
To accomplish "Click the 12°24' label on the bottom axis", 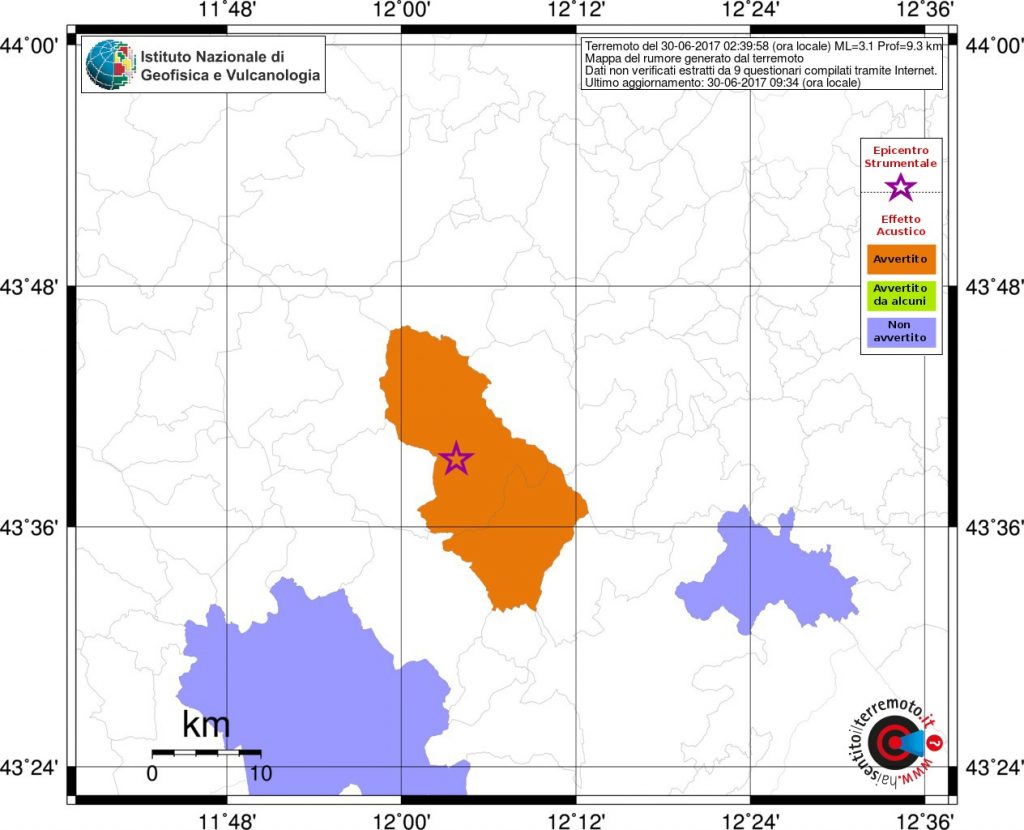I will [749, 820].
